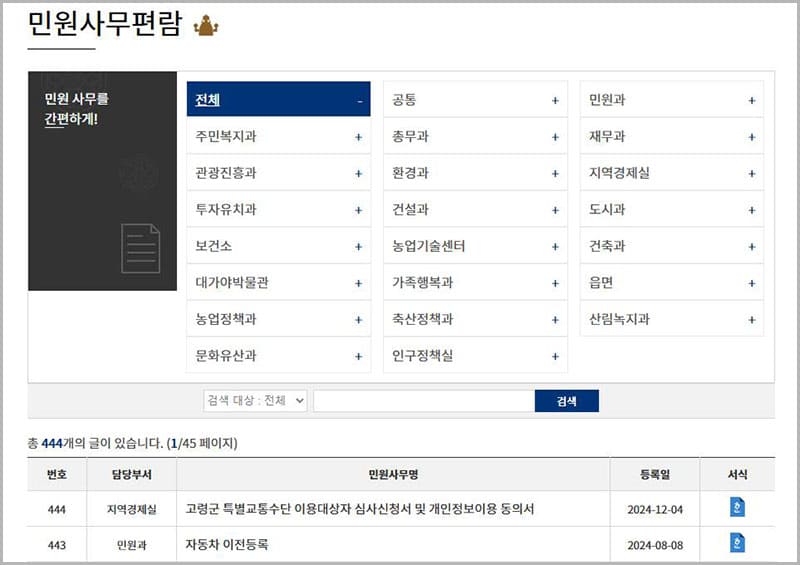Click the plus icon beside 산림녹지과
800x565 pixels.
[752, 320]
